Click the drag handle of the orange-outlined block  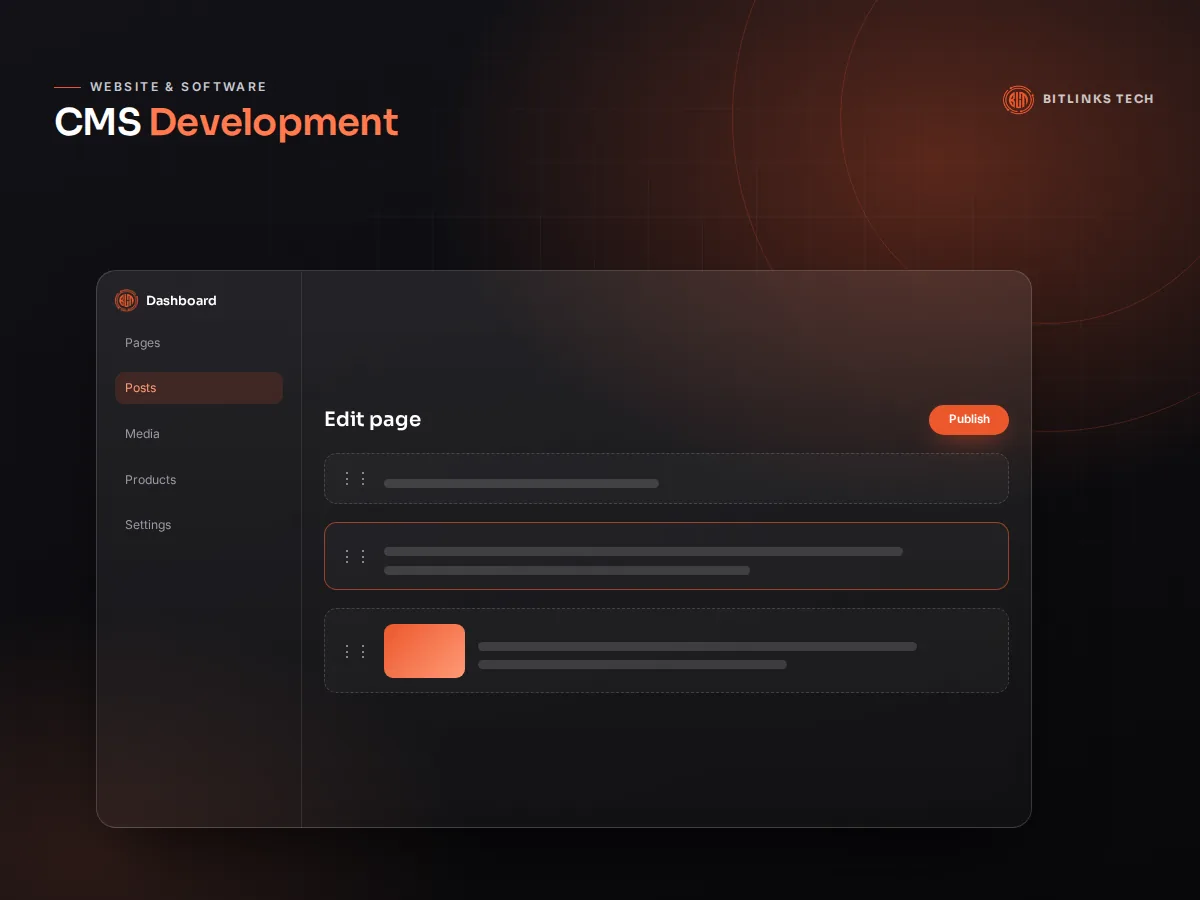pos(355,556)
